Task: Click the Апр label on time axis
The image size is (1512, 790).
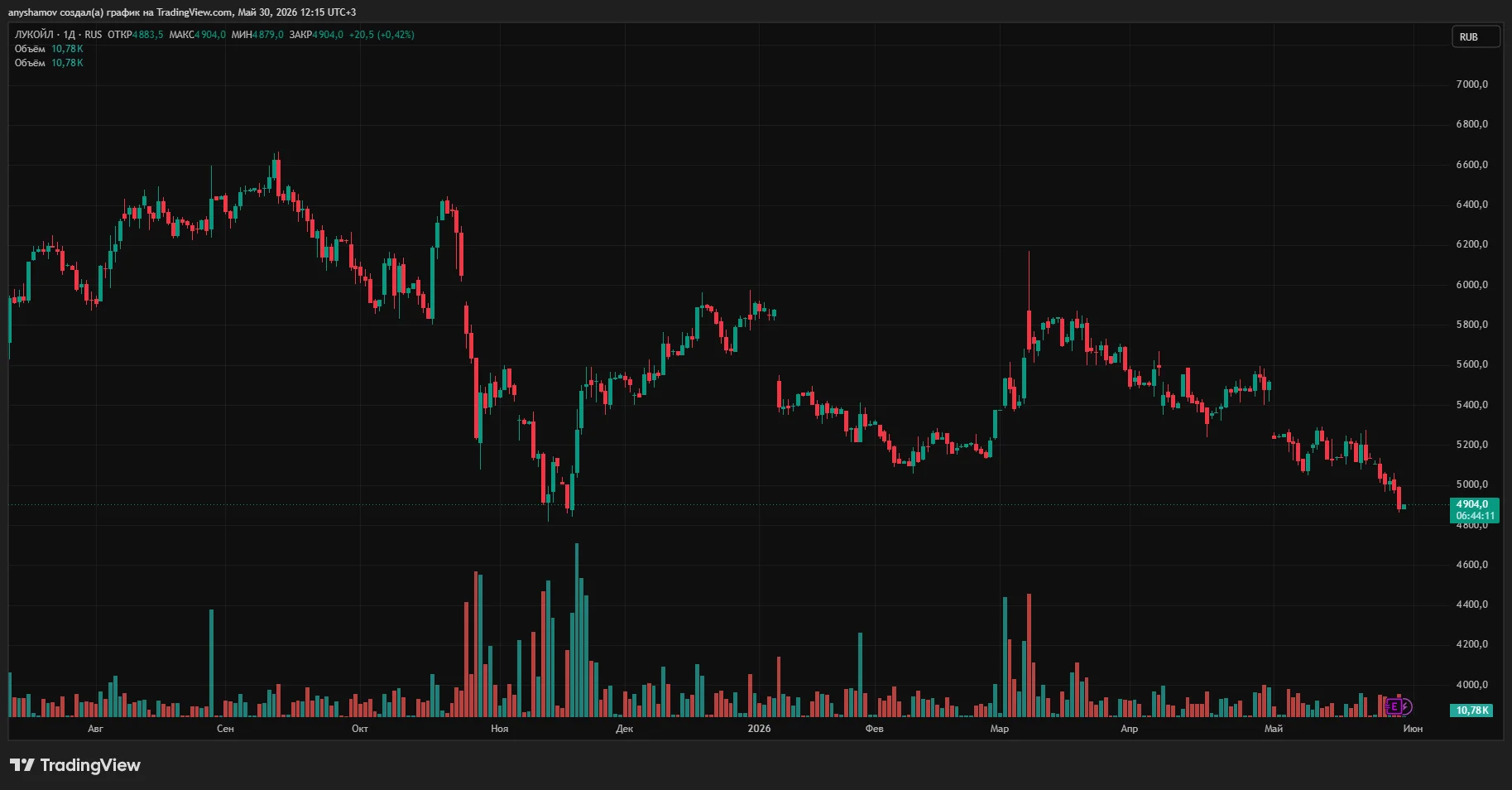Action: click(1129, 729)
